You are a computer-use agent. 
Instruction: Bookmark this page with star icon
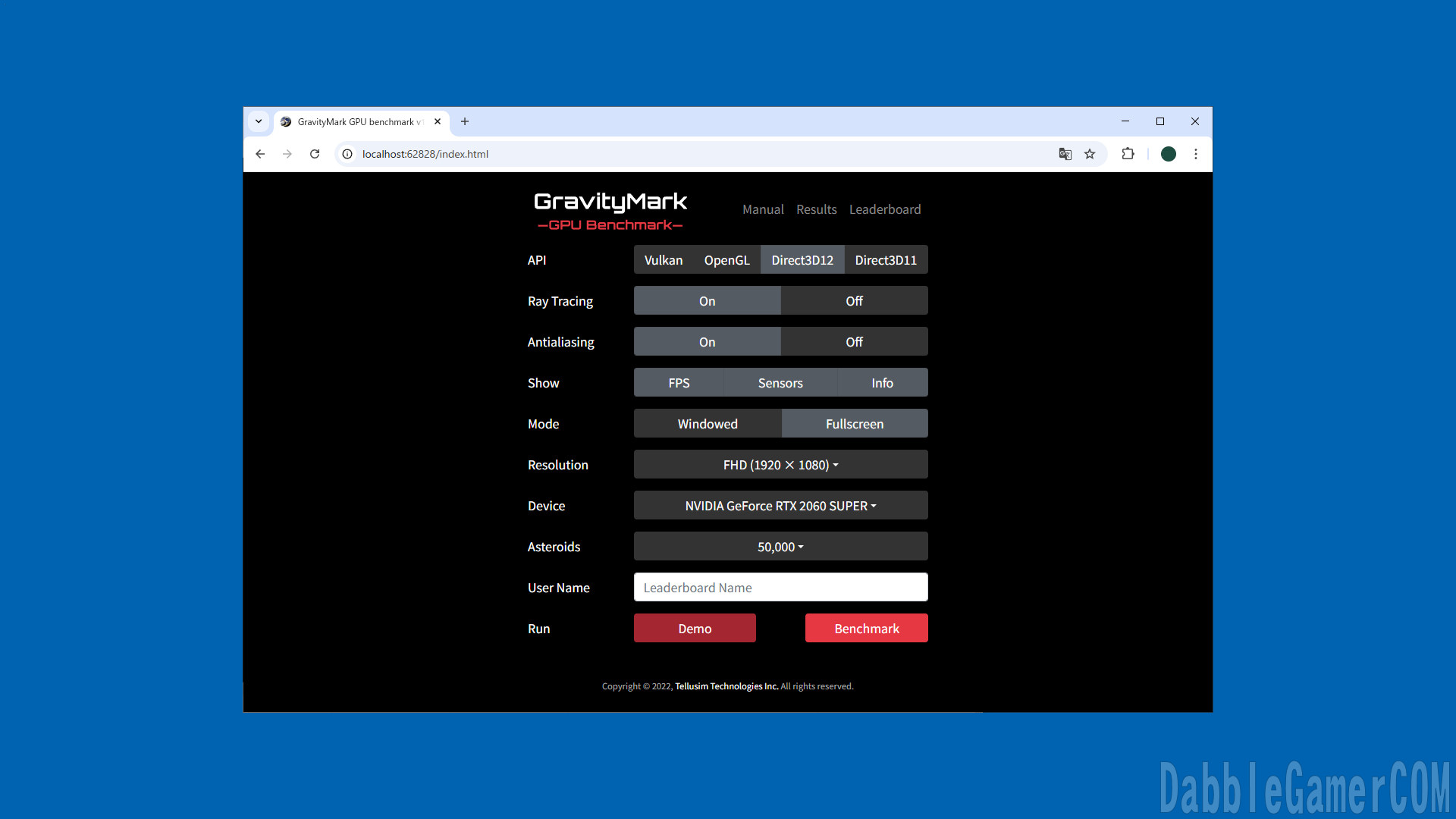pyautogui.click(x=1090, y=154)
